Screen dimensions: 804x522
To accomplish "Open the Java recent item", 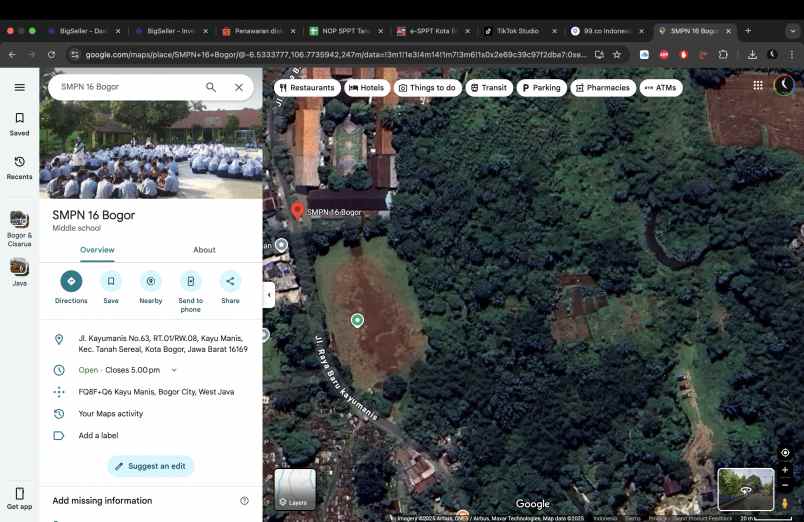I will [19, 272].
